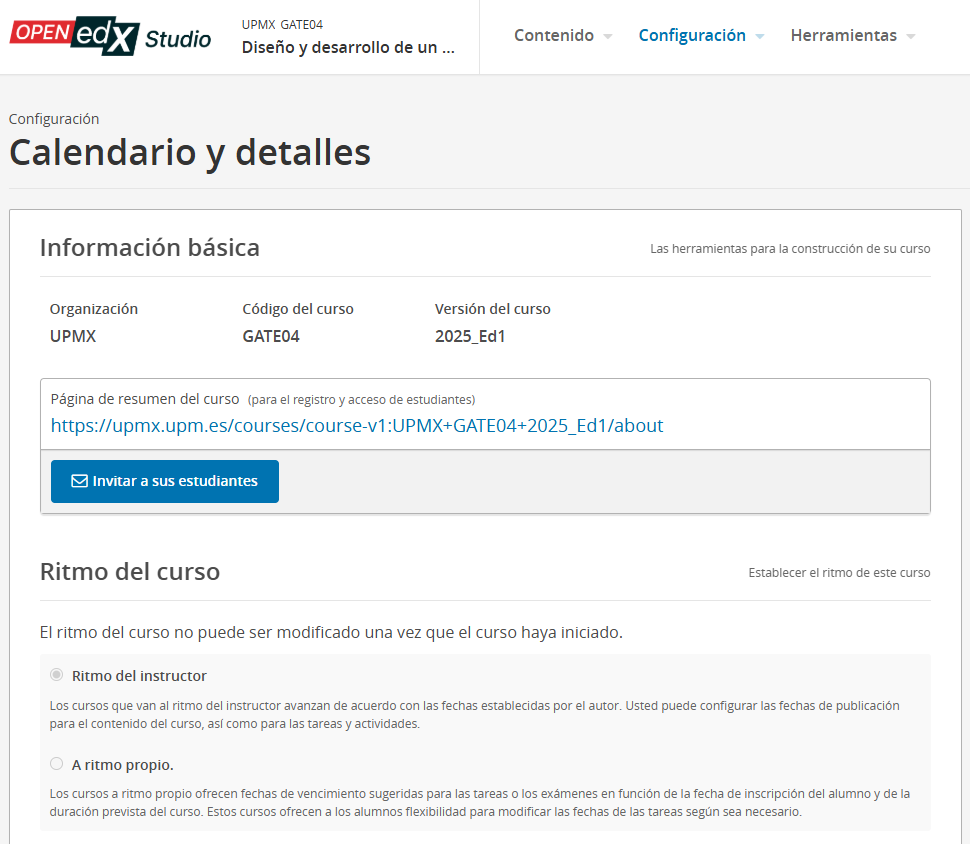The width and height of the screenshot is (970, 844).
Task: Click organization value 'UPMX'
Action: coord(73,337)
